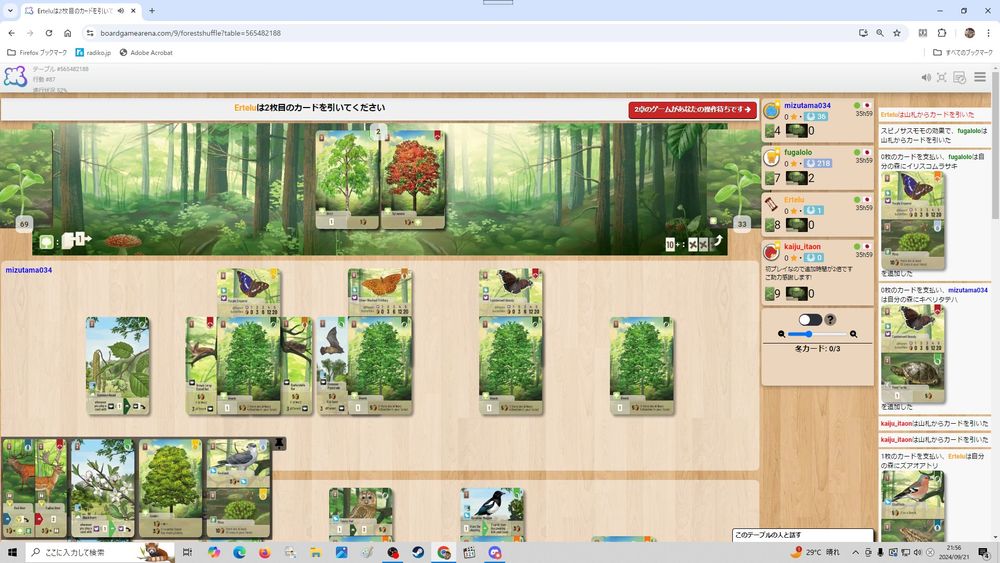Open the game notes icon in the header
The image size is (1000, 563).
(x=959, y=77)
